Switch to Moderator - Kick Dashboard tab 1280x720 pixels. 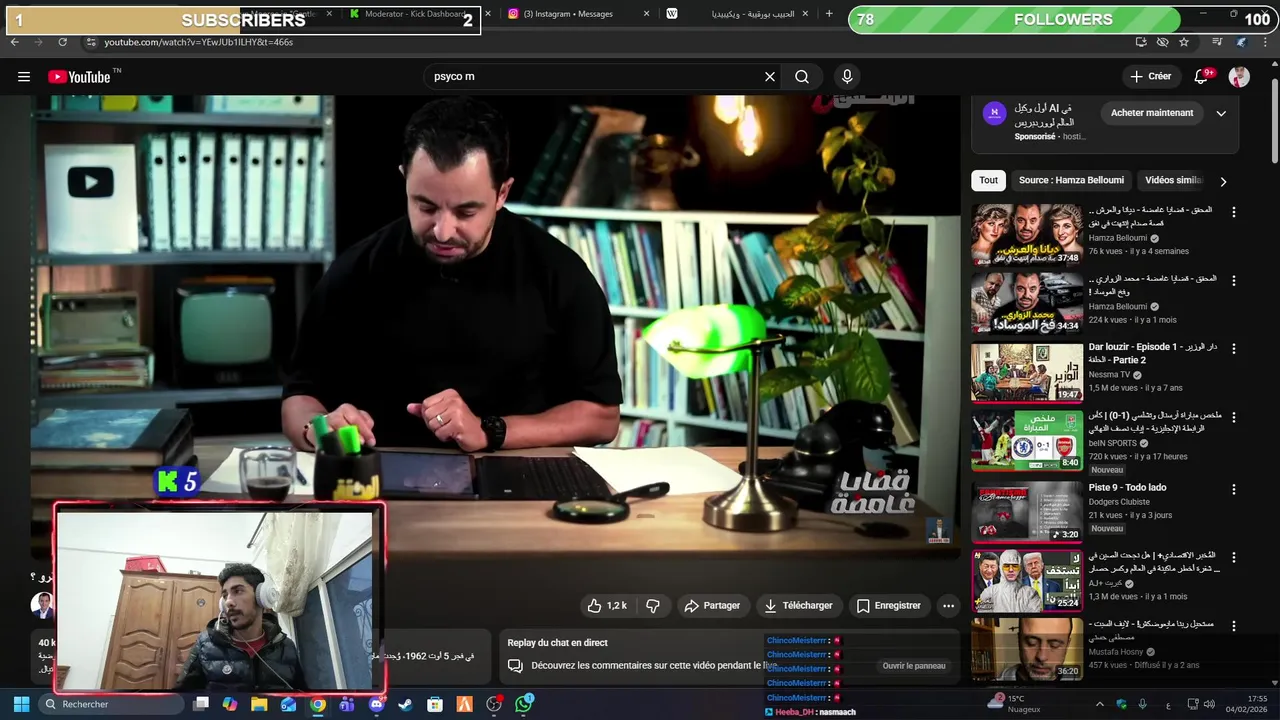point(414,14)
